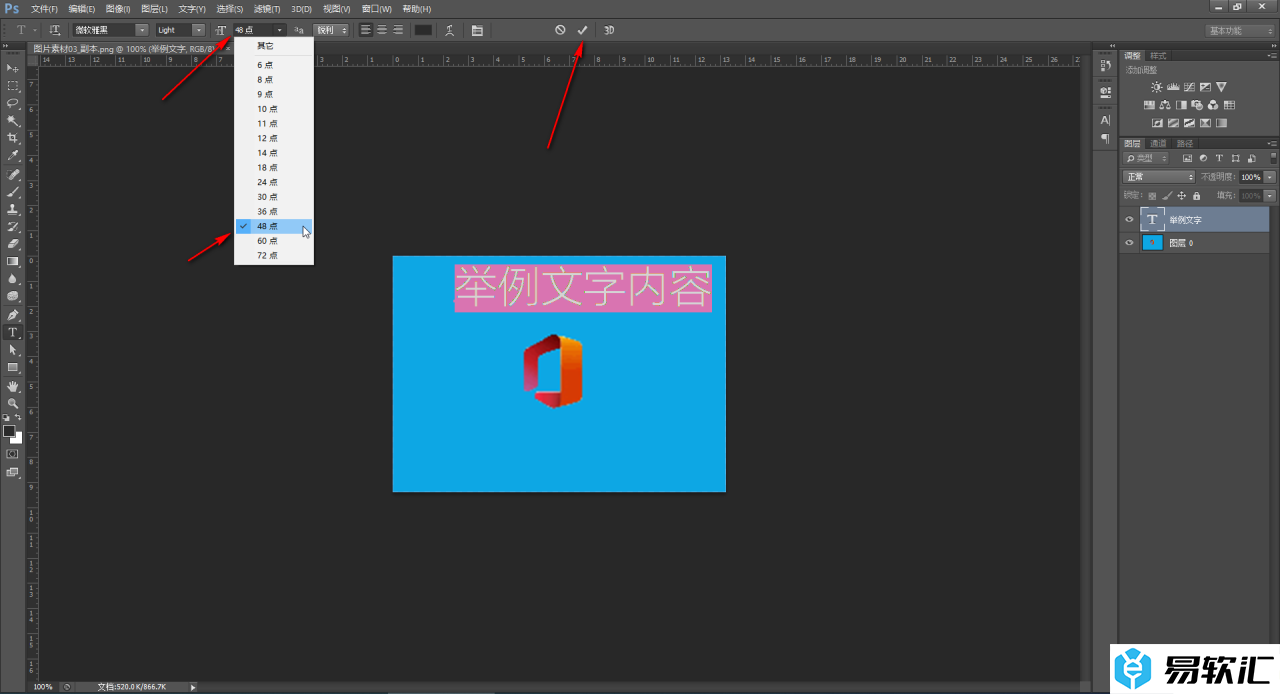
Task: Open the character and paragraph panels
Action: (x=477, y=30)
